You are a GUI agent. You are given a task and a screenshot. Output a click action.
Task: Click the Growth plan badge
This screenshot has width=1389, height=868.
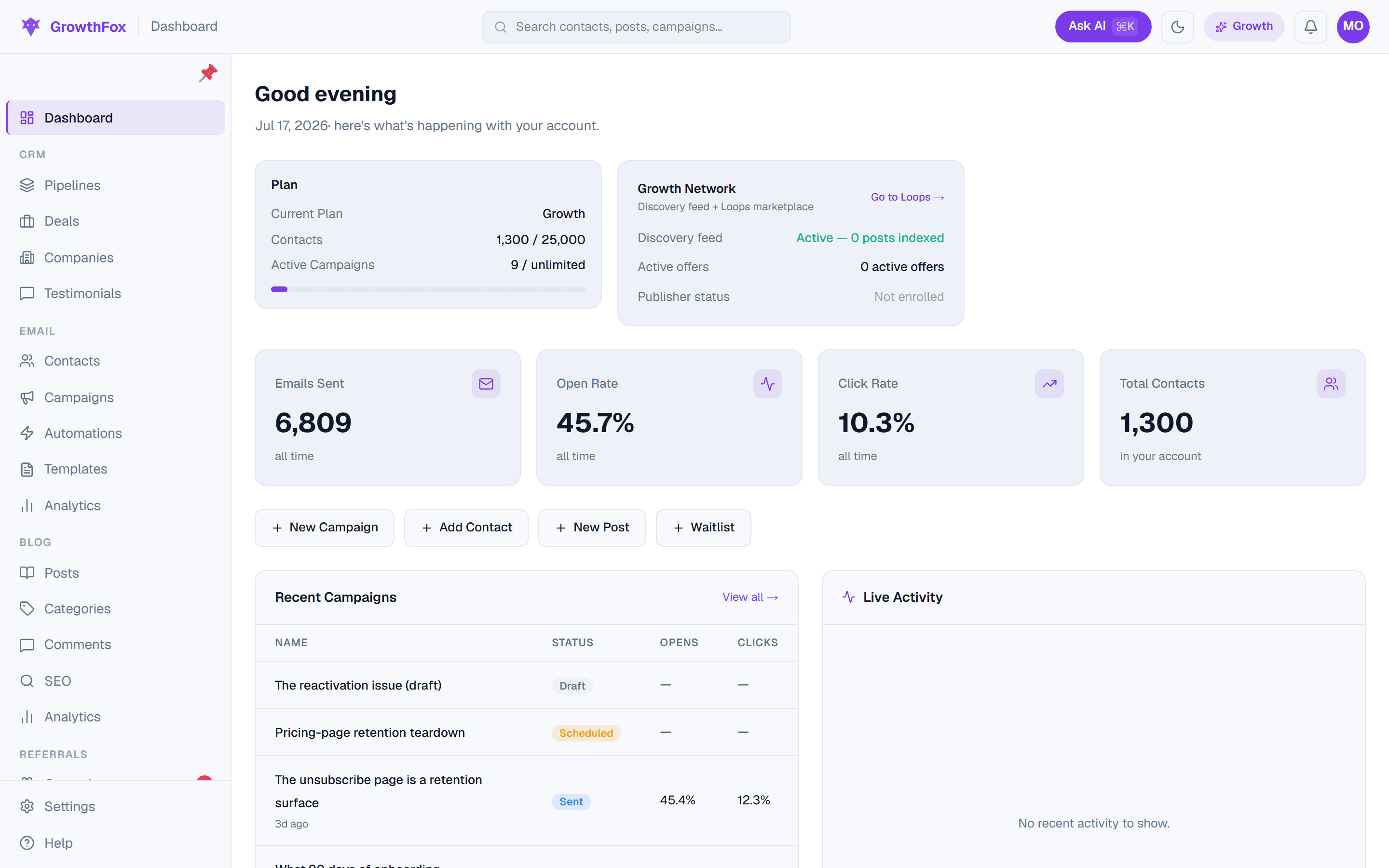[1244, 27]
